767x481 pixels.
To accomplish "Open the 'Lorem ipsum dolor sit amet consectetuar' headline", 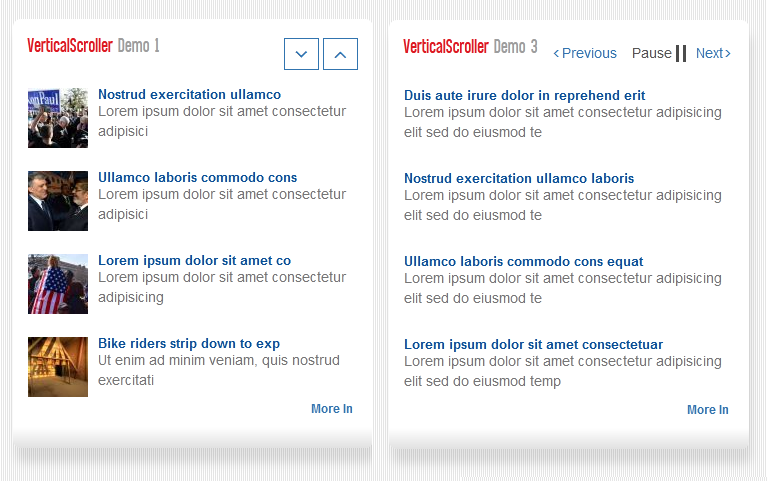I will click(533, 344).
